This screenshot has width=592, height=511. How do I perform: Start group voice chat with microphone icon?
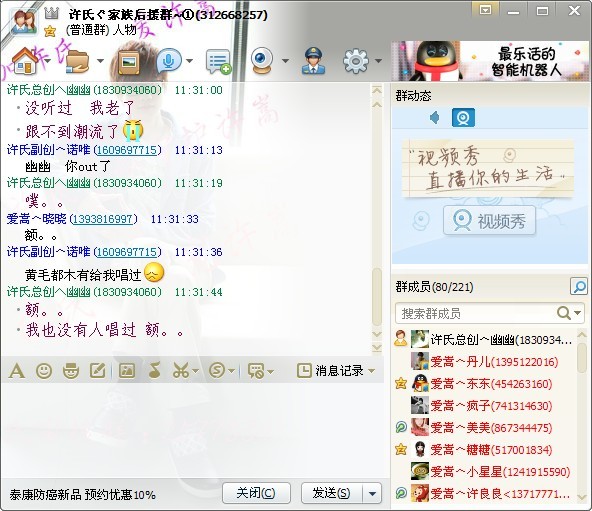coord(169,60)
